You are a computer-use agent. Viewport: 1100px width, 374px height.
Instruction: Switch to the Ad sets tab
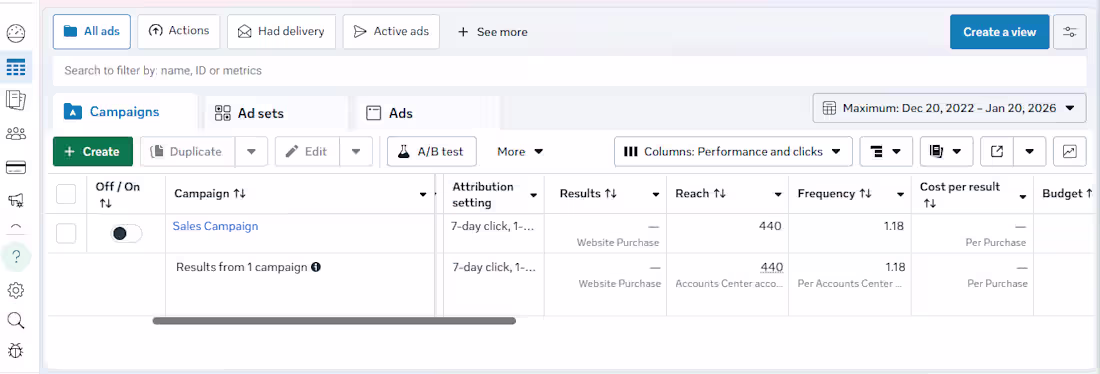(x=276, y=113)
